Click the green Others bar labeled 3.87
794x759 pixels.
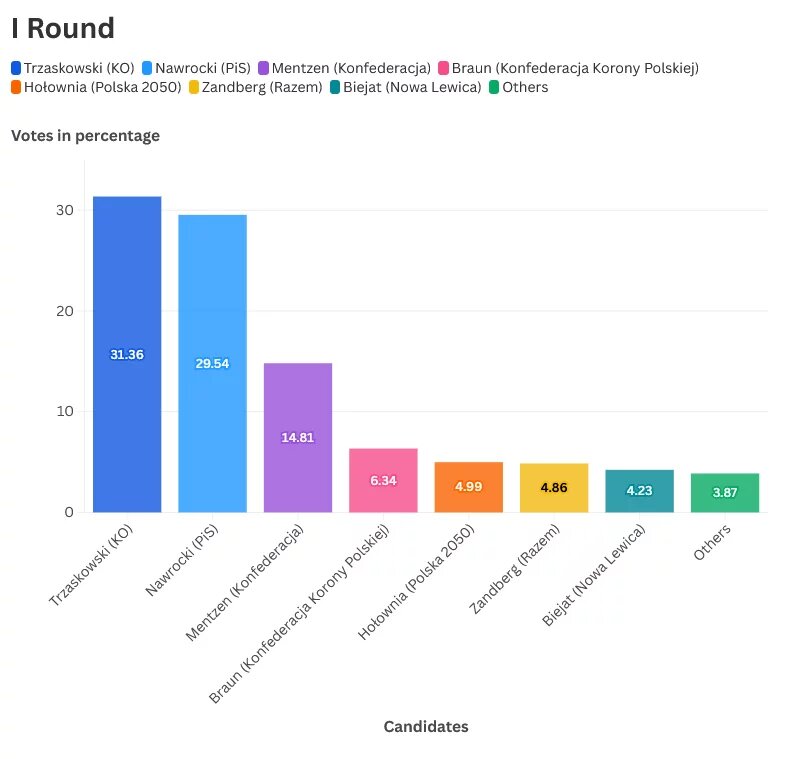click(725, 493)
